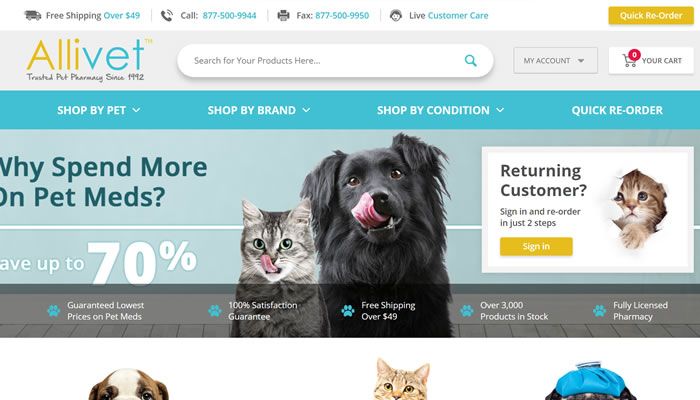This screenshot has height=400, width=700.
Task: Open the shopping cart icon
Action: (x=629, y=61)
